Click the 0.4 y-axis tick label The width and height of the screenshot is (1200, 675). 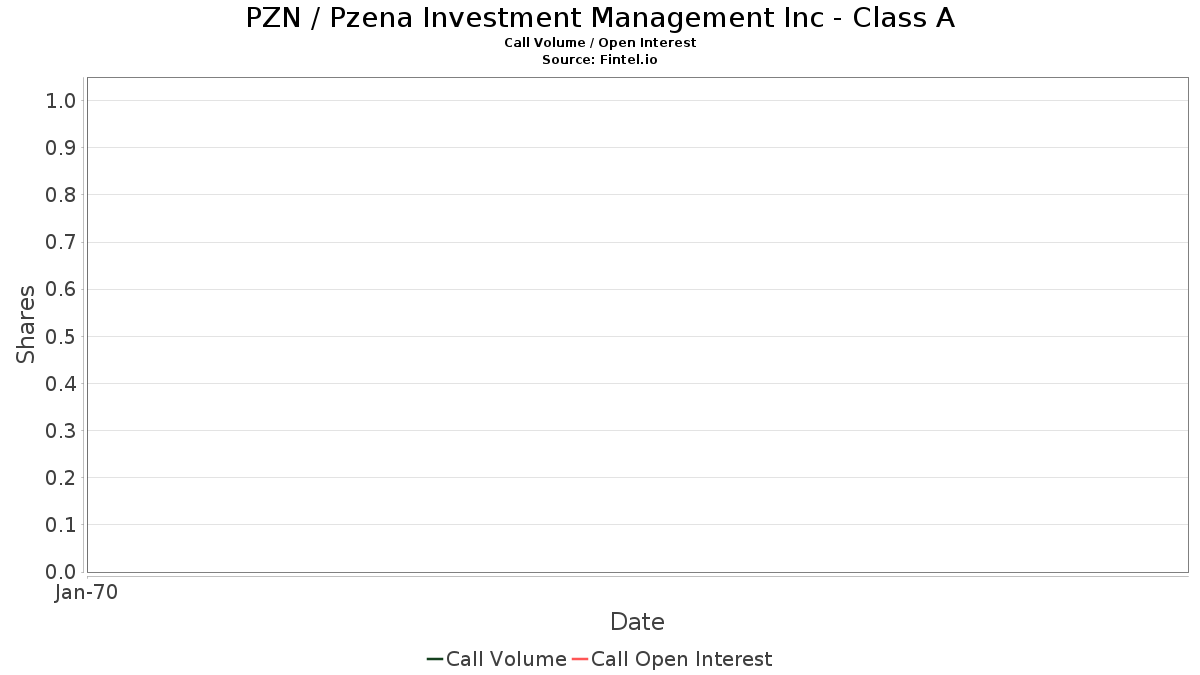pyautogui.click(x=61, y=383)
